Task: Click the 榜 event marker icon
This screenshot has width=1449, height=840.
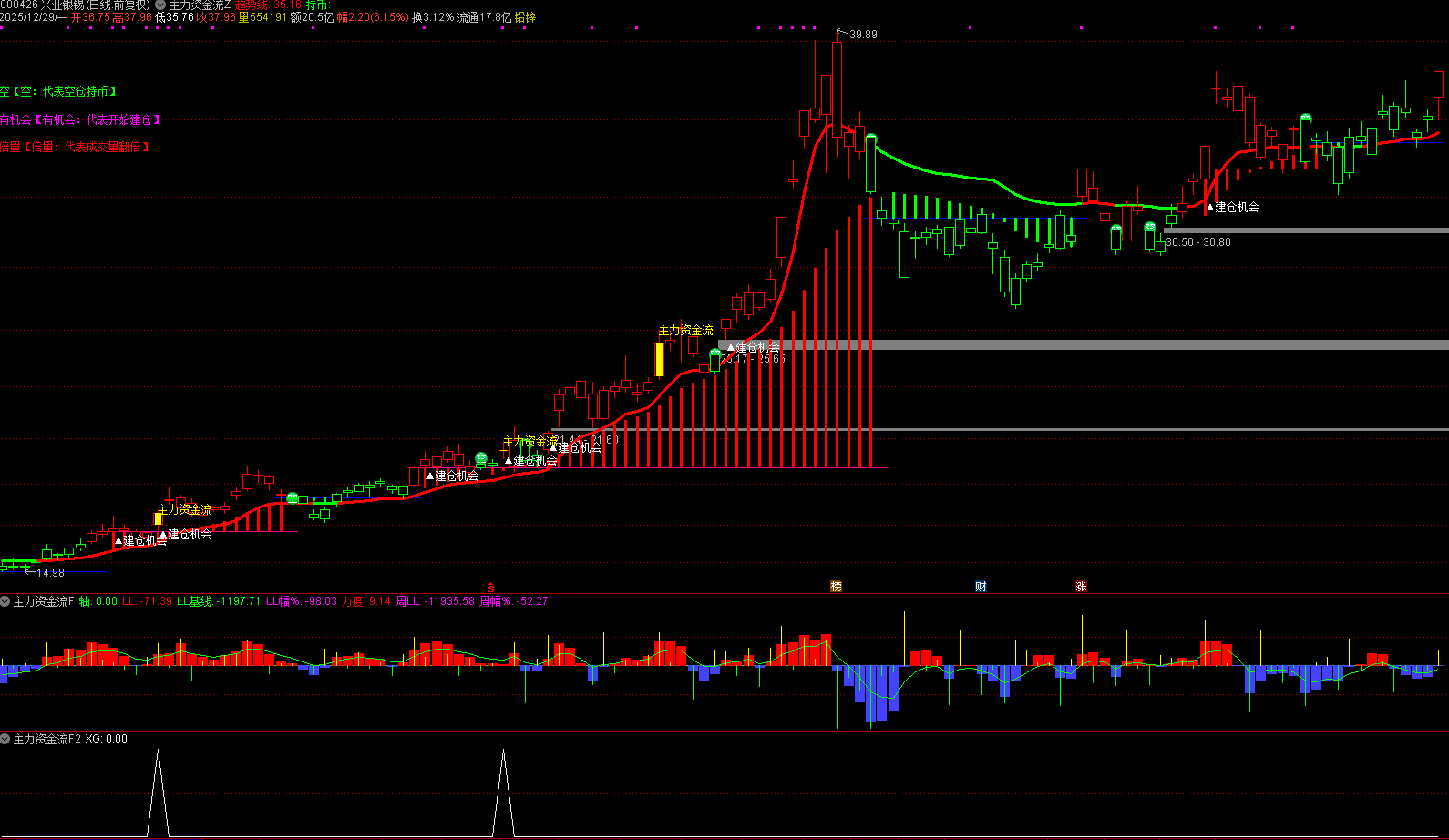Action: click(x=836, y=587)
